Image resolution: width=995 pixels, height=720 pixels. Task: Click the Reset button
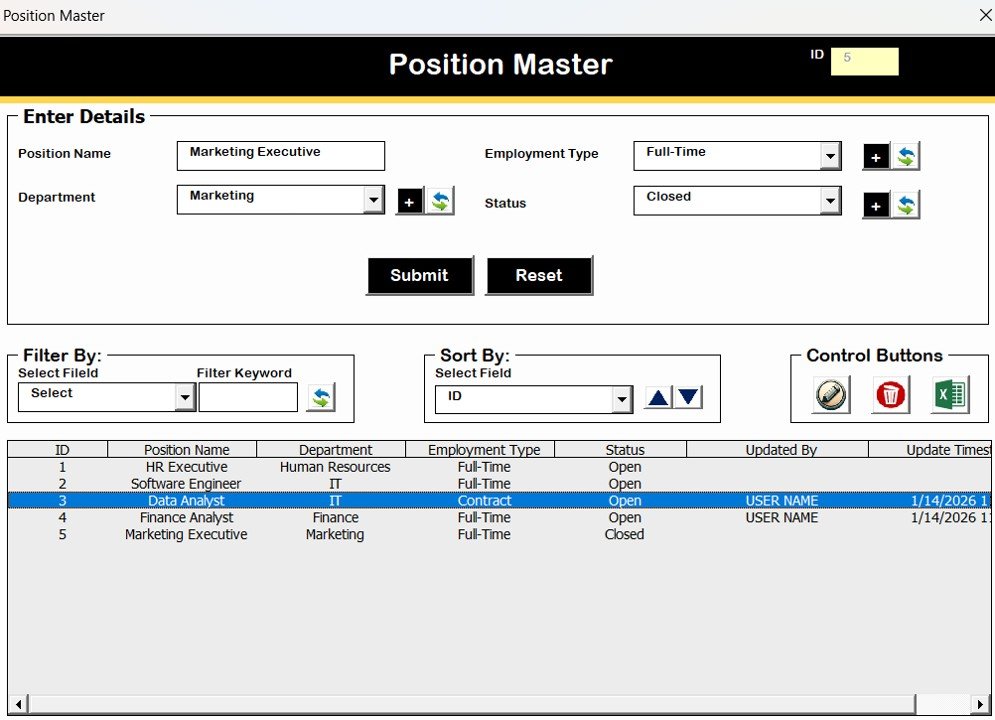[539, 275]
